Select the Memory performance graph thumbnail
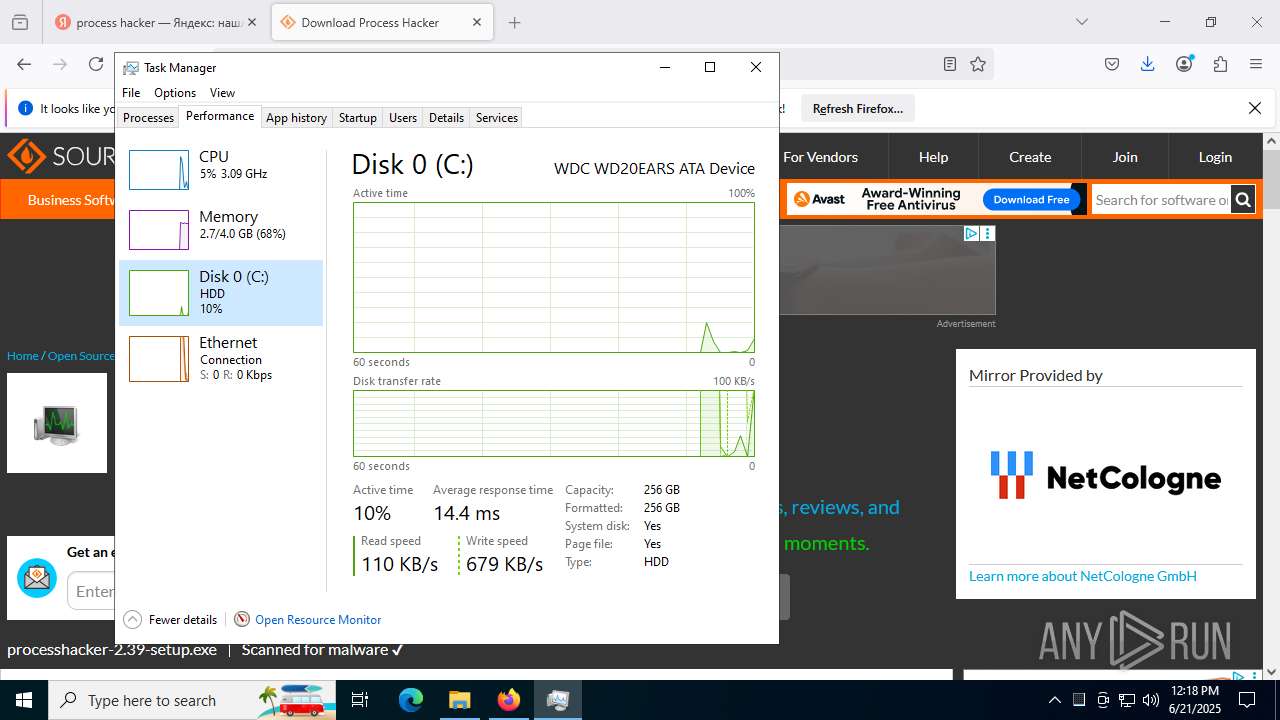The image size is (1280, 720). [159, 230]
